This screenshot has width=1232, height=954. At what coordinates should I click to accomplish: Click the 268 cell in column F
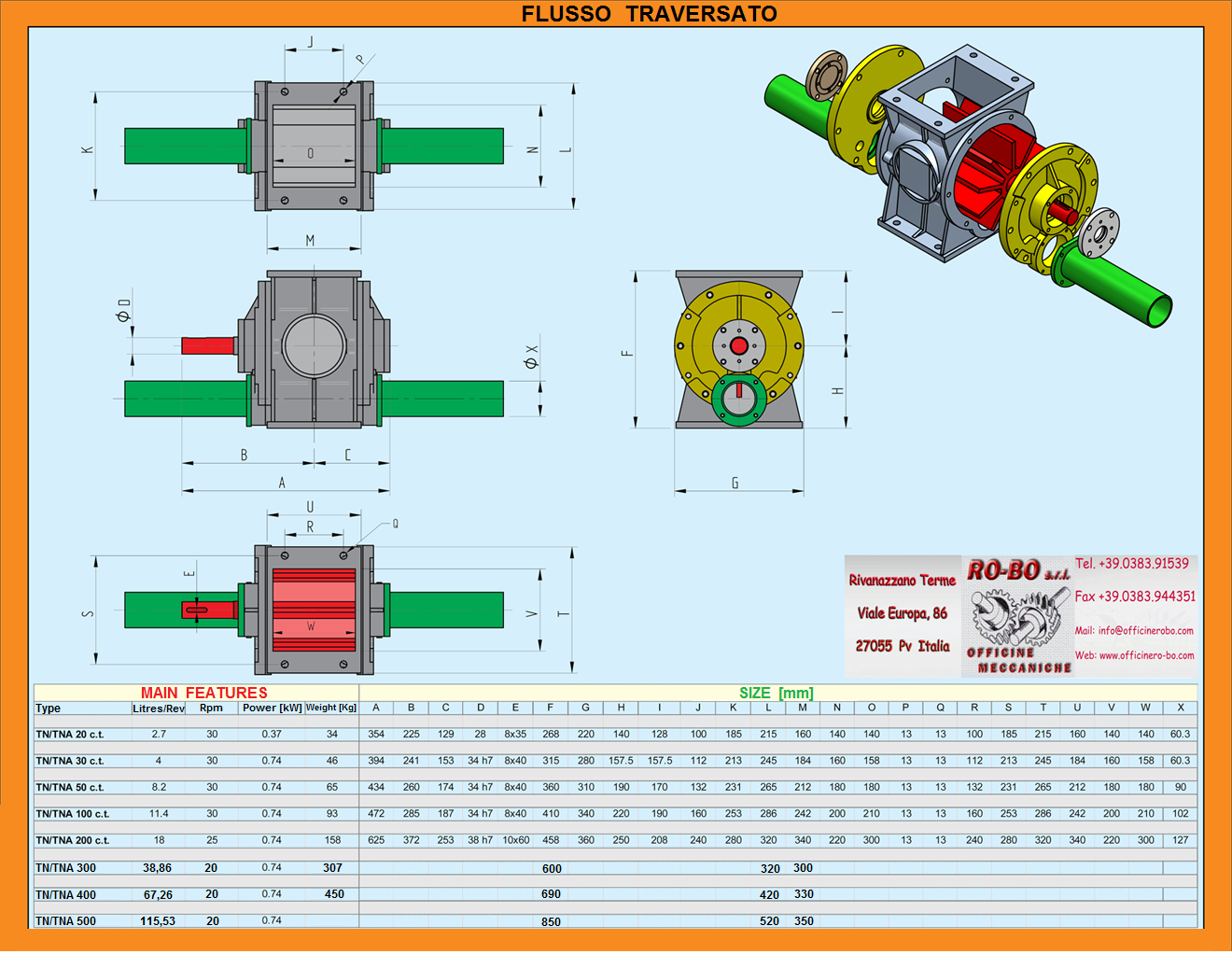pyautogui.click(x=551, y=735)
